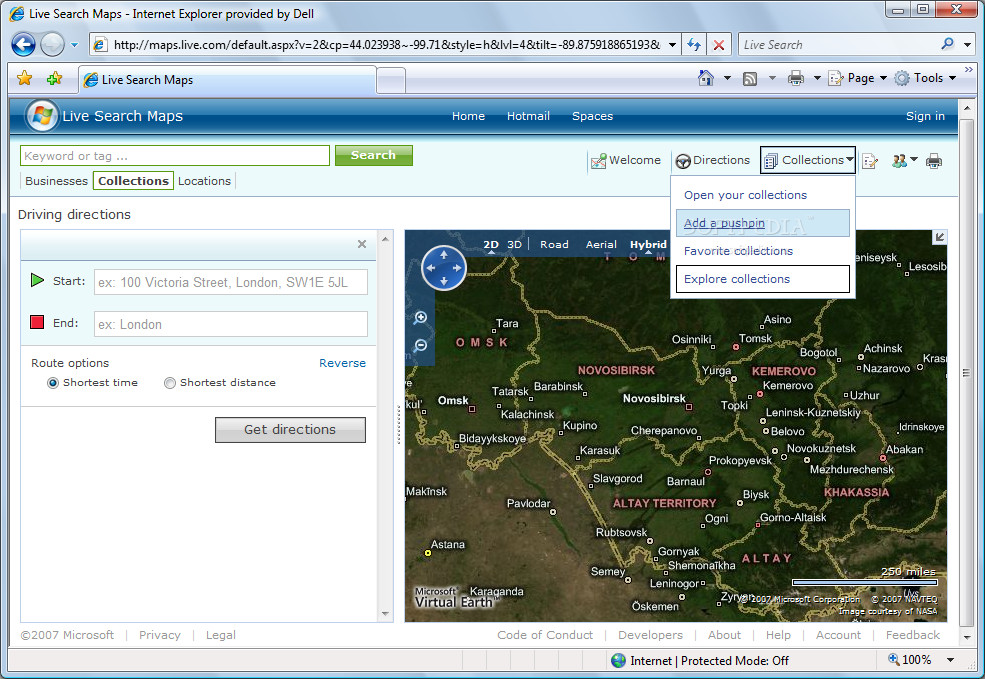Click the people share icon in maps toolbar
This screenshot has width=985, height=679.
tap(899, 161)
